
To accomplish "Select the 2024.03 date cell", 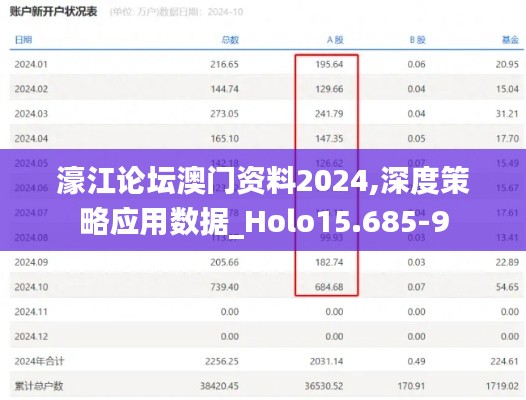I will tap(31, 114).
